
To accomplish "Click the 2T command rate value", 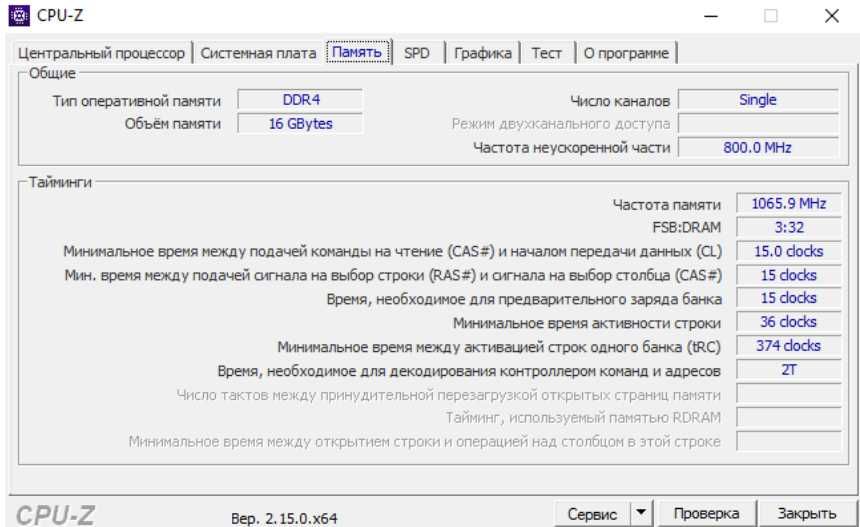I will pyautogui.click(x=789, y=370).
